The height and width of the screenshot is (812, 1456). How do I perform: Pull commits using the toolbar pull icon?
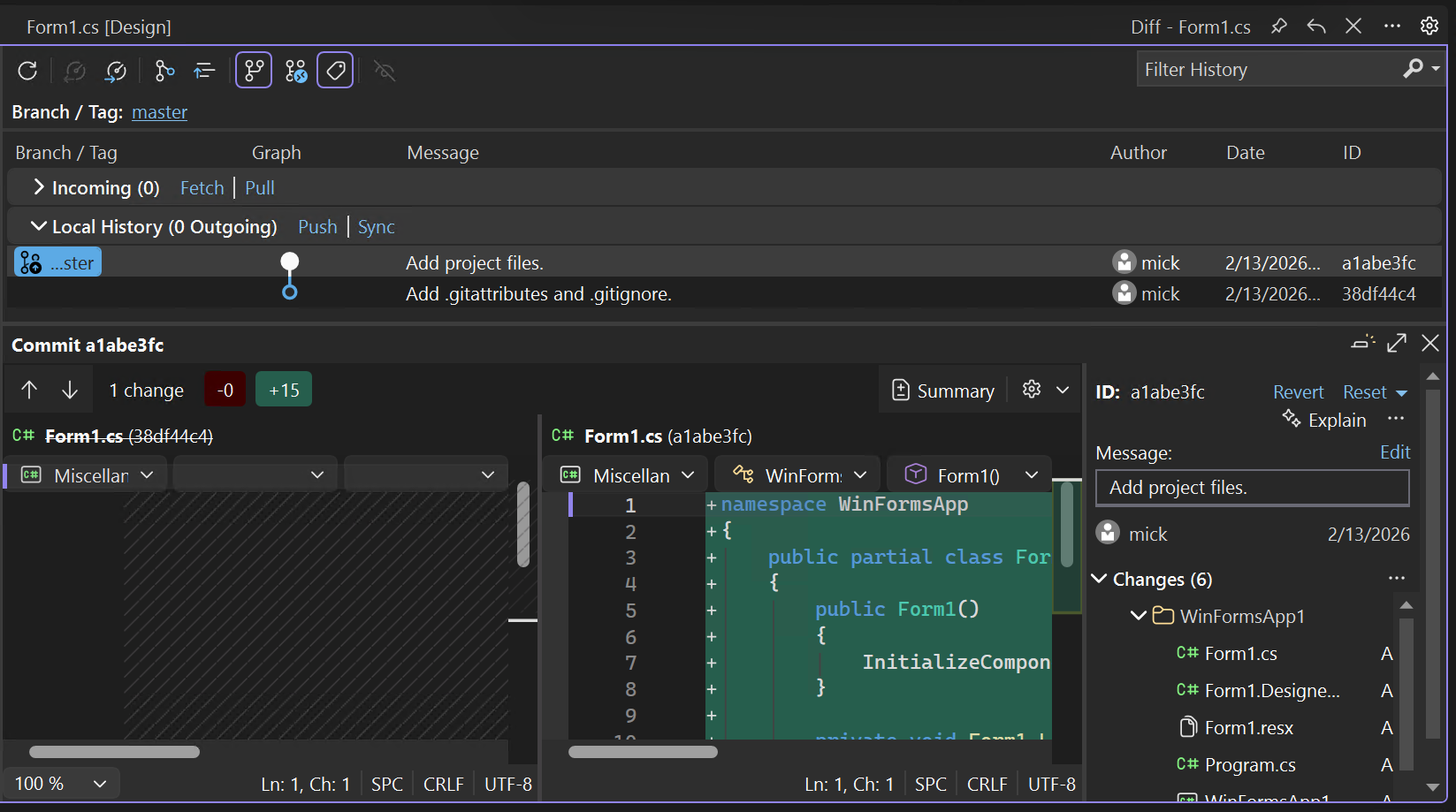pyautogui.click(x=116, y=71)
